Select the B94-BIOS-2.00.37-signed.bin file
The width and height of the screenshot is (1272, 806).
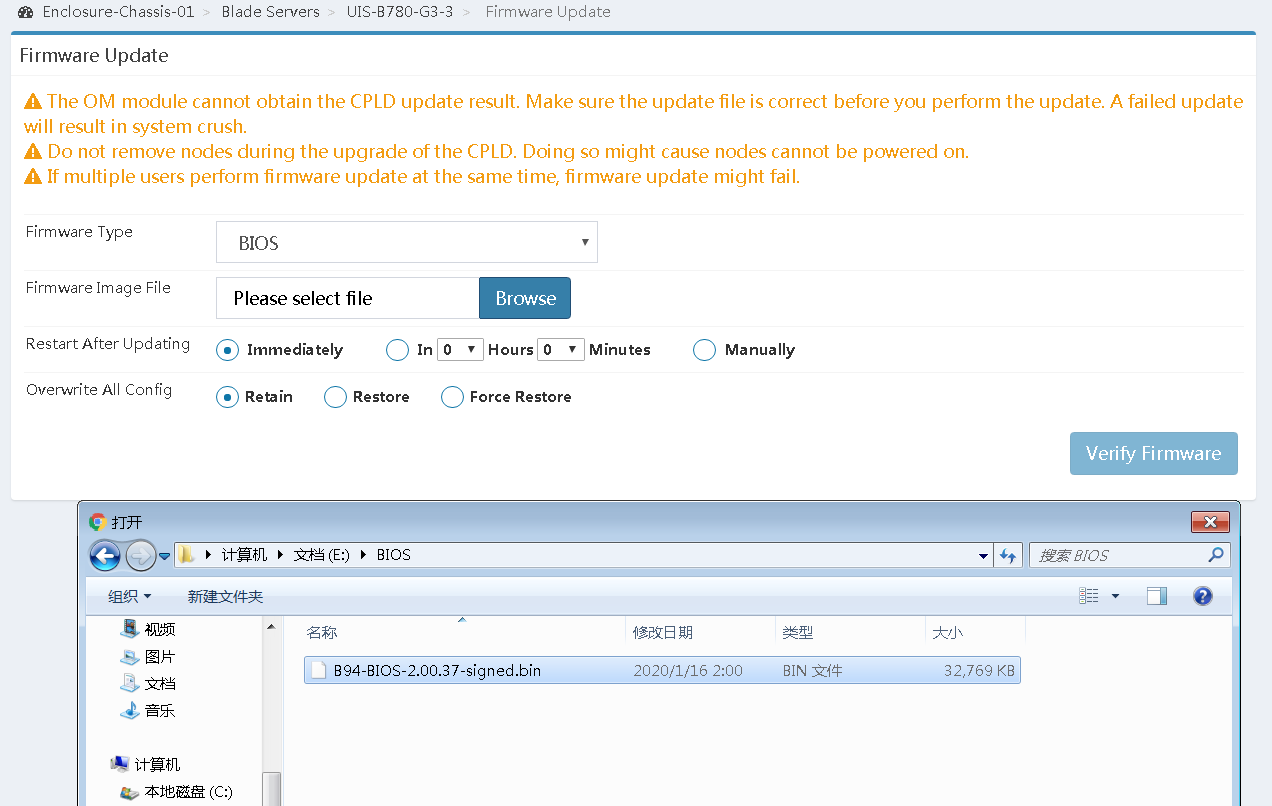point(662,670)
